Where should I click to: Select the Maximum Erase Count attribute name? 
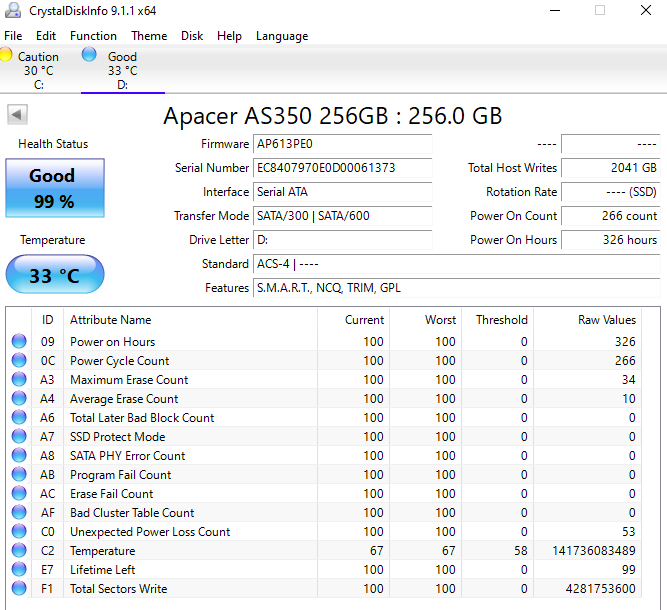pos(129,379)
